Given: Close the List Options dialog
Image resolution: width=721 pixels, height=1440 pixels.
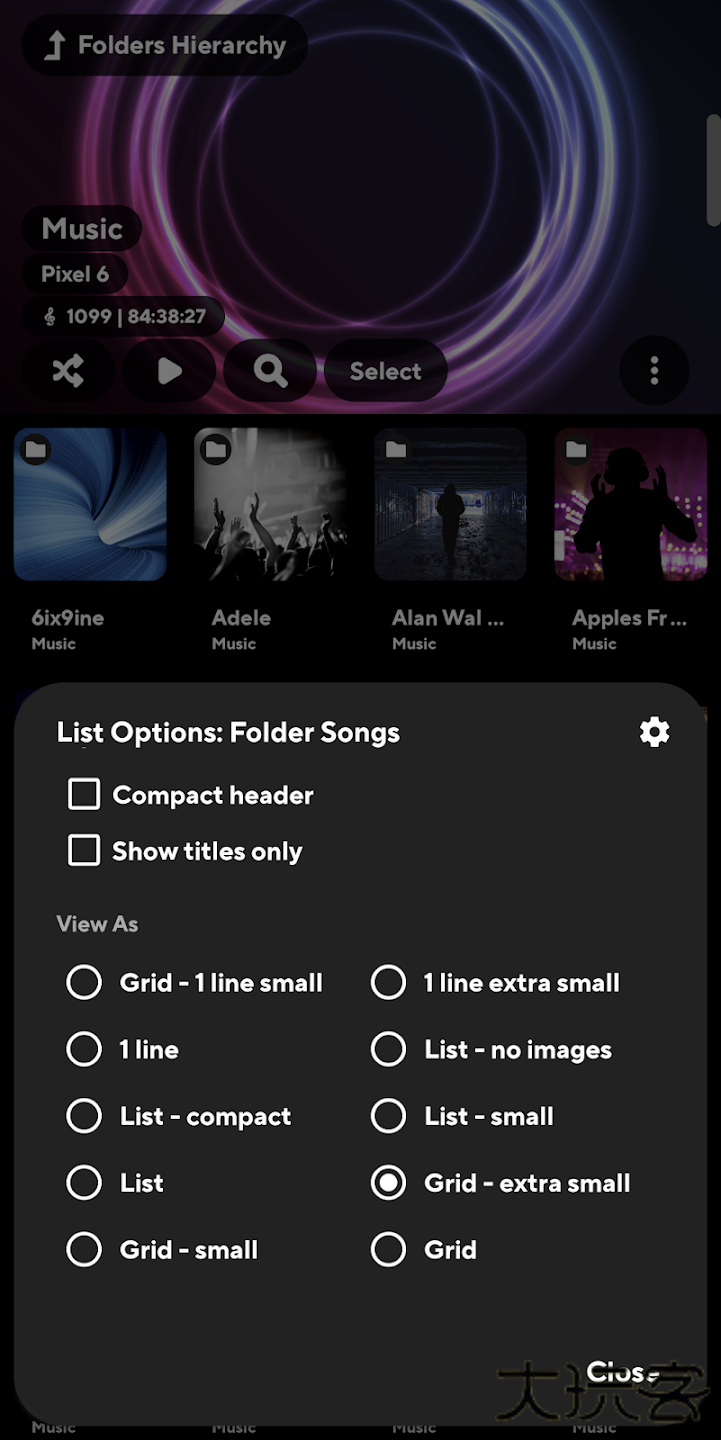Looking at the screenshot, I should coord(622,1371).
